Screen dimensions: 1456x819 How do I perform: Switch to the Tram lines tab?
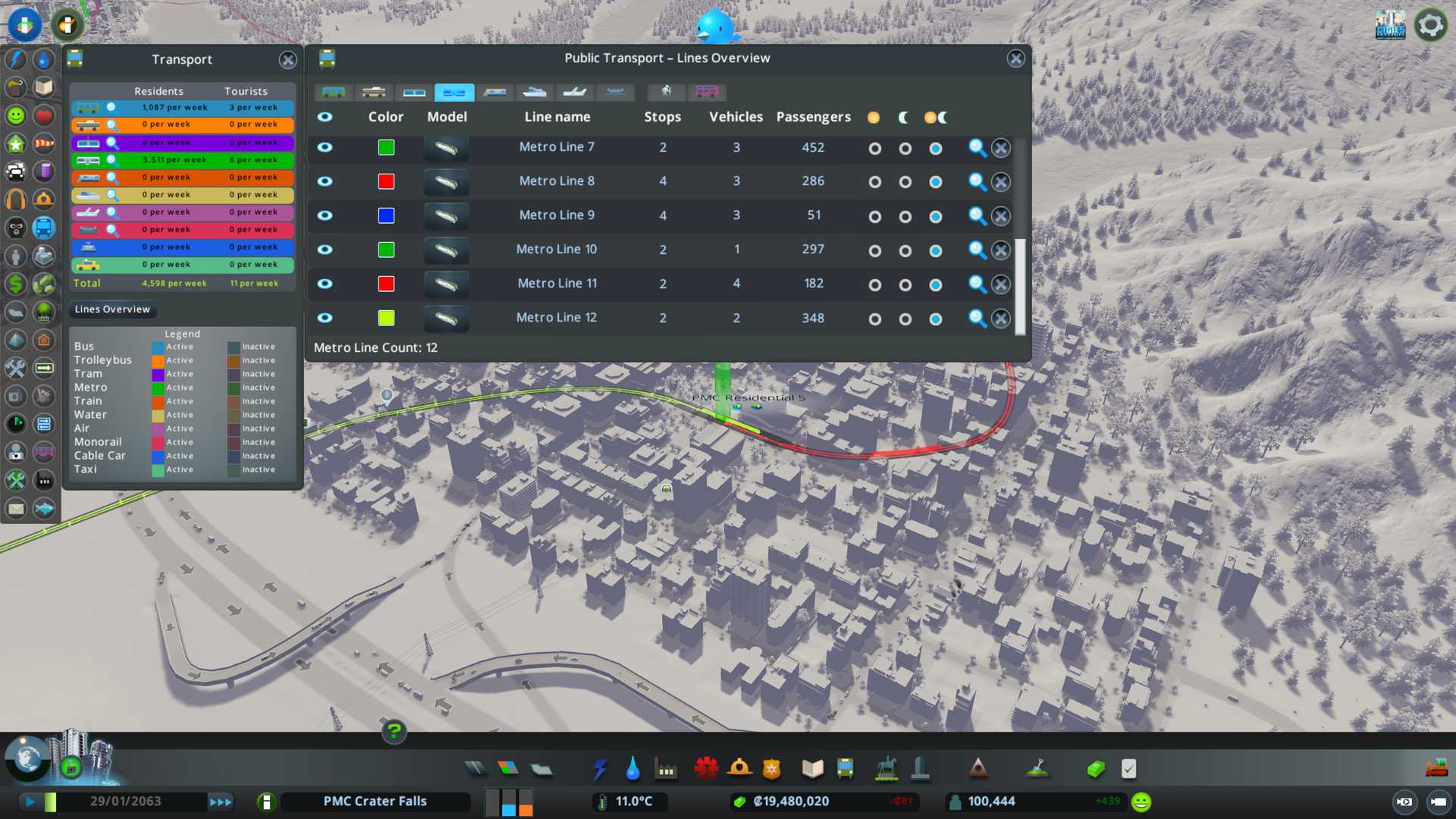(414, 93)
